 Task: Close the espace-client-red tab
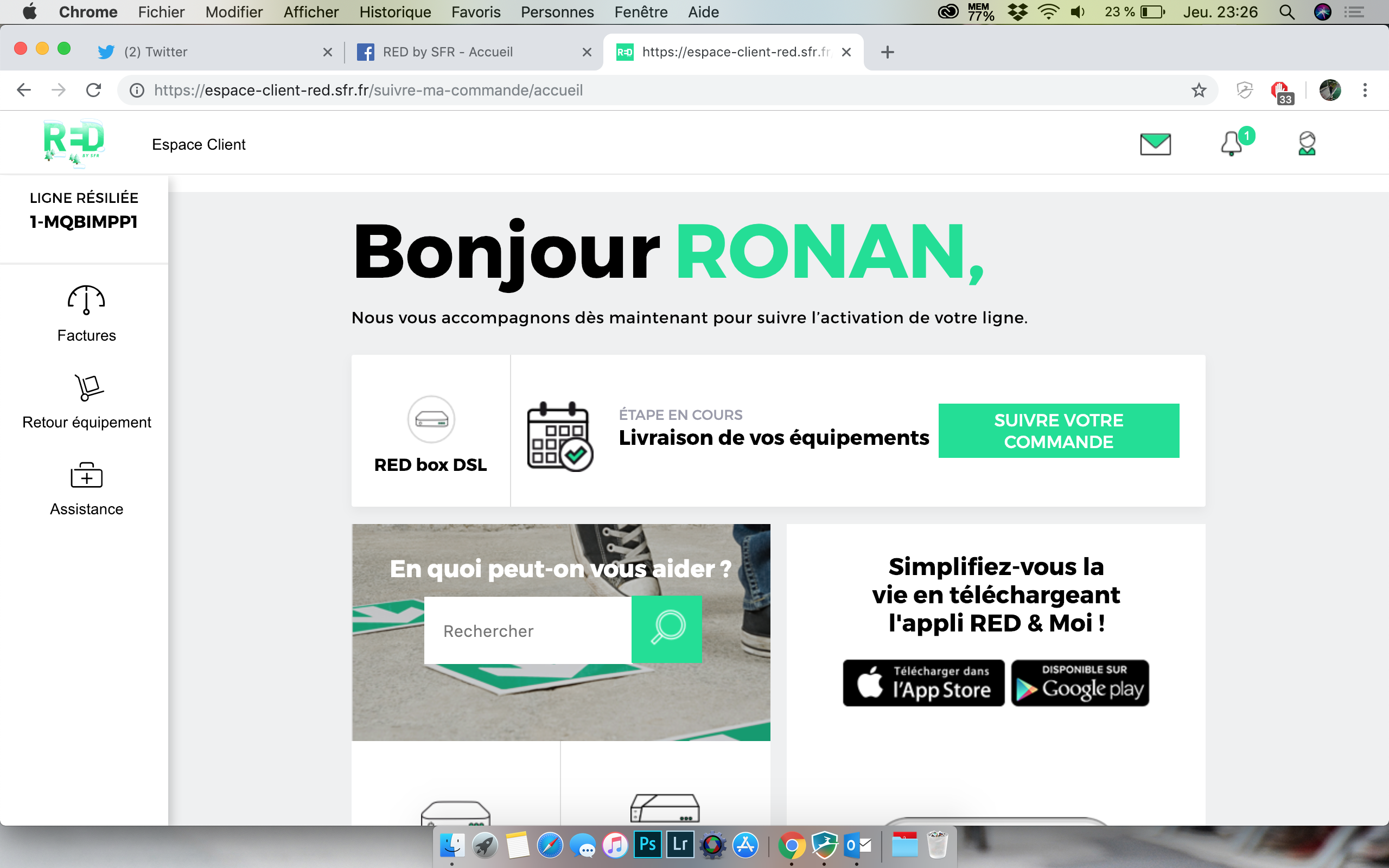pos(846,52)
